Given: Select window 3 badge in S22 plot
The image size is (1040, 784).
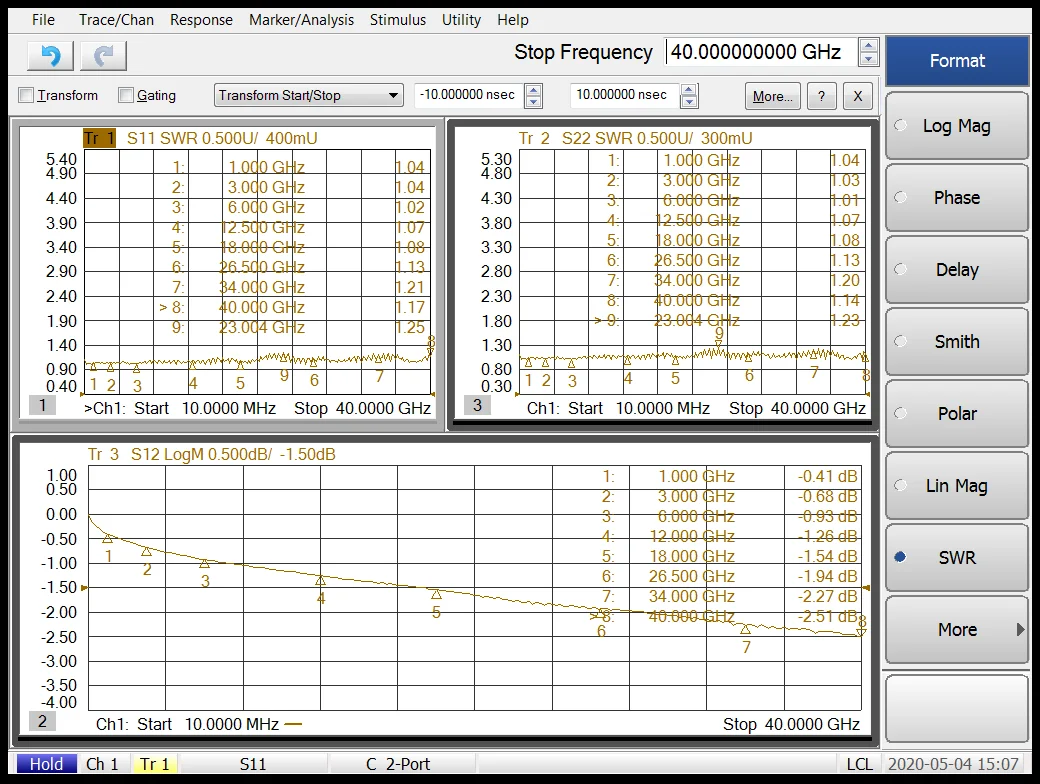Looking at the screenshot, I should coord(477,405).
